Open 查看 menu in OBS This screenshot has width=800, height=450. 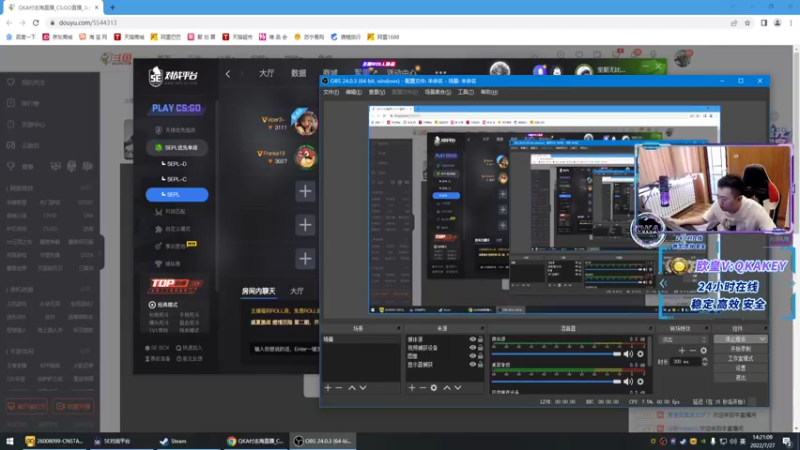(x=377, y=92)
